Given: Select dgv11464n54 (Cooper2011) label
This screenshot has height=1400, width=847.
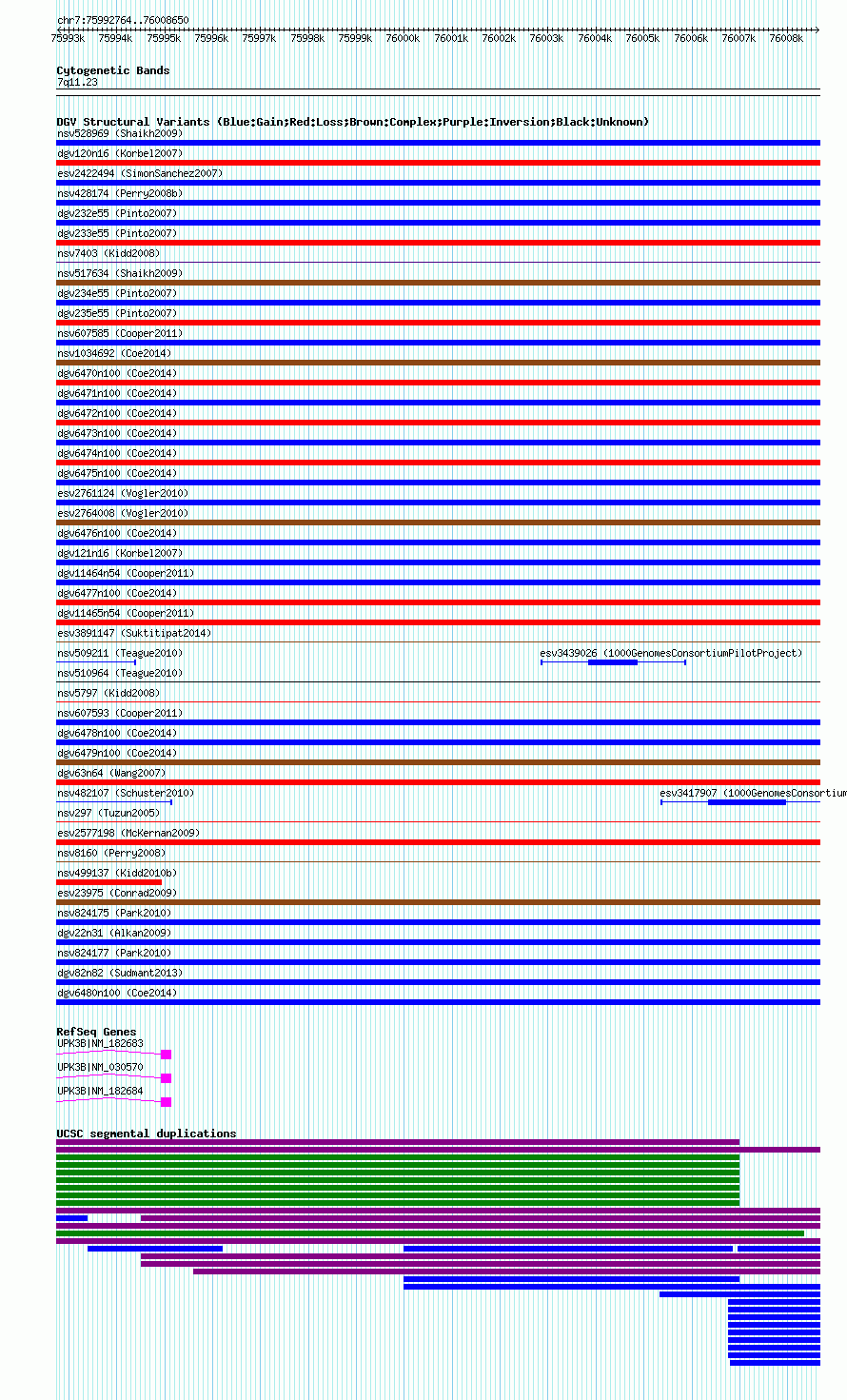Looking at the screenshot, I should click(126, 573).
